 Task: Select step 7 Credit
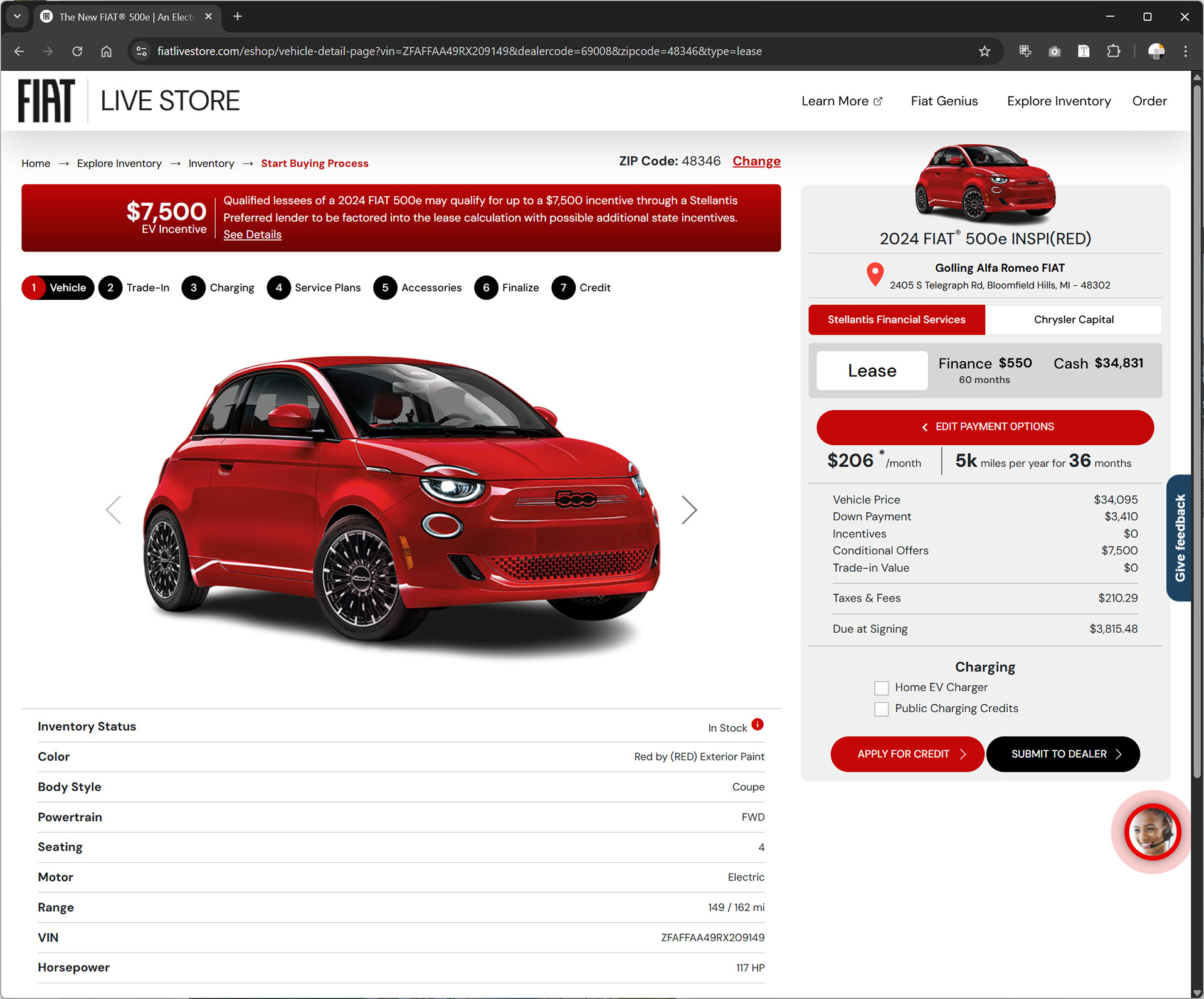(581, 288)
